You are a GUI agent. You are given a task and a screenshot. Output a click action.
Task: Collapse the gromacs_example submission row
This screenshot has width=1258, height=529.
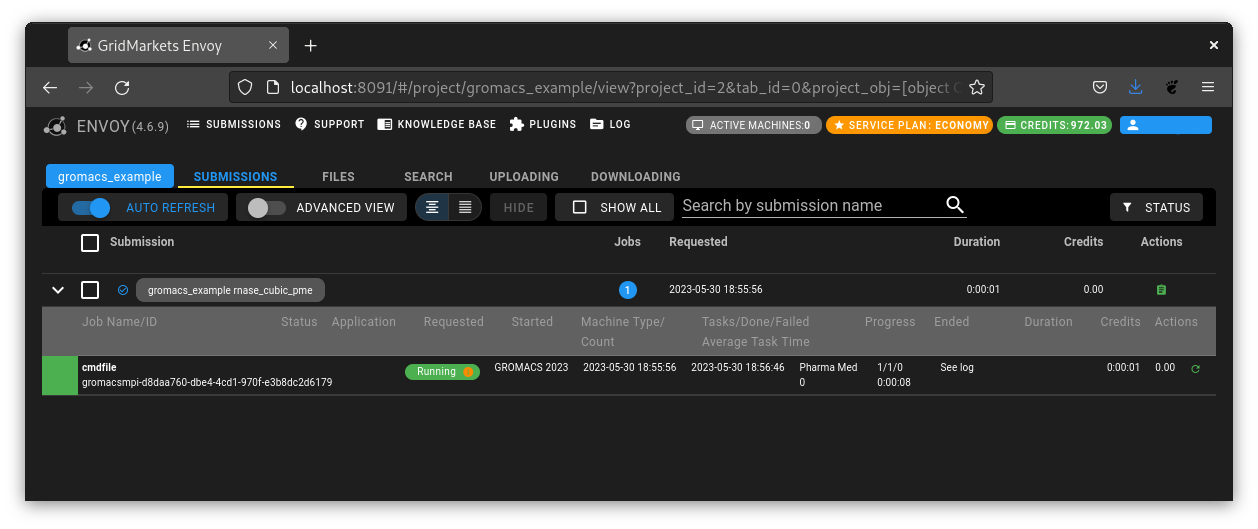58,290
